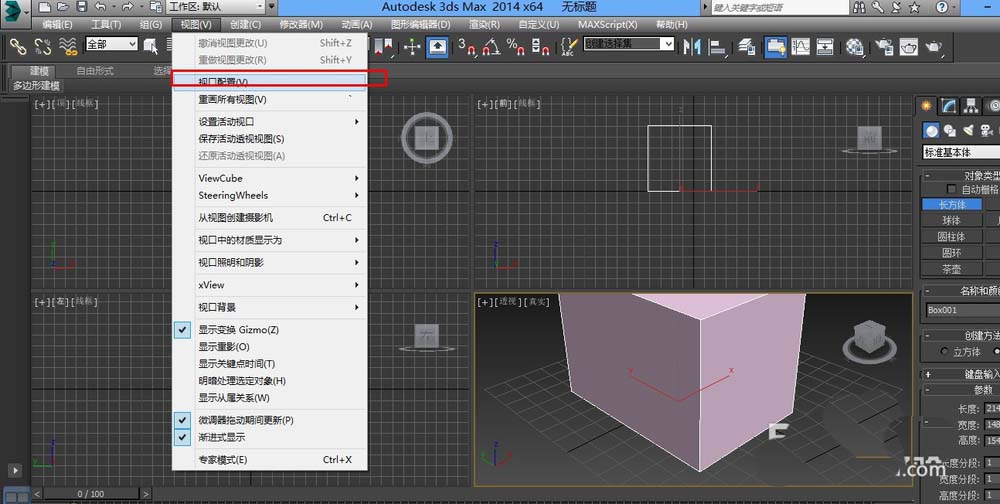
Task: Choose Create Camera From View entry
Action: pyautogui.click(x=270, y=218)
